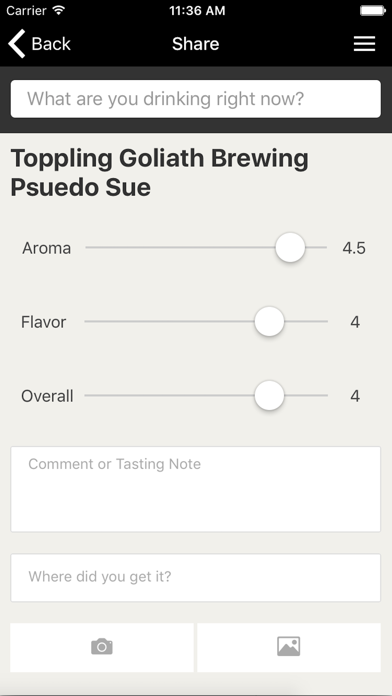Screen dimensions: 392x696
Task: Click the Share title in header
Action: (x=195, y=44)
